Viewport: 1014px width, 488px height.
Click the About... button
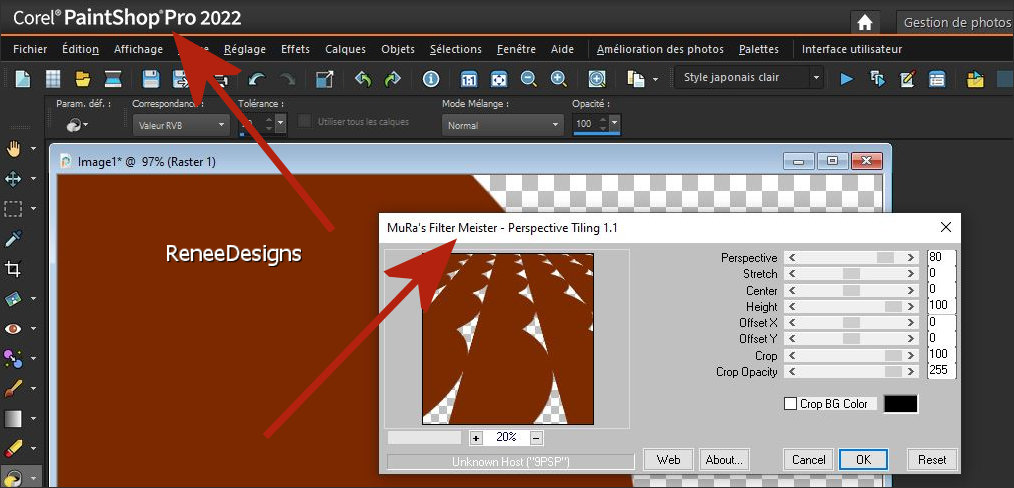click(x=724, y=460)
